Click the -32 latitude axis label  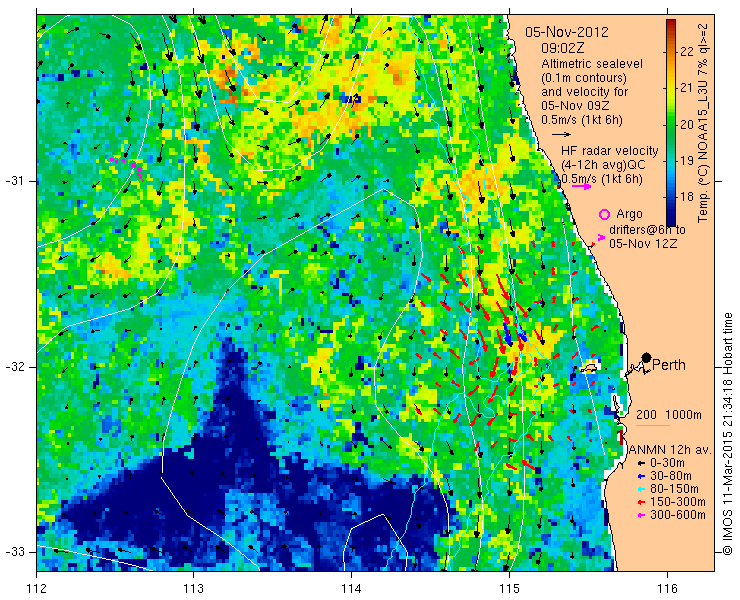pyautogui.click(x=14, y=367)
